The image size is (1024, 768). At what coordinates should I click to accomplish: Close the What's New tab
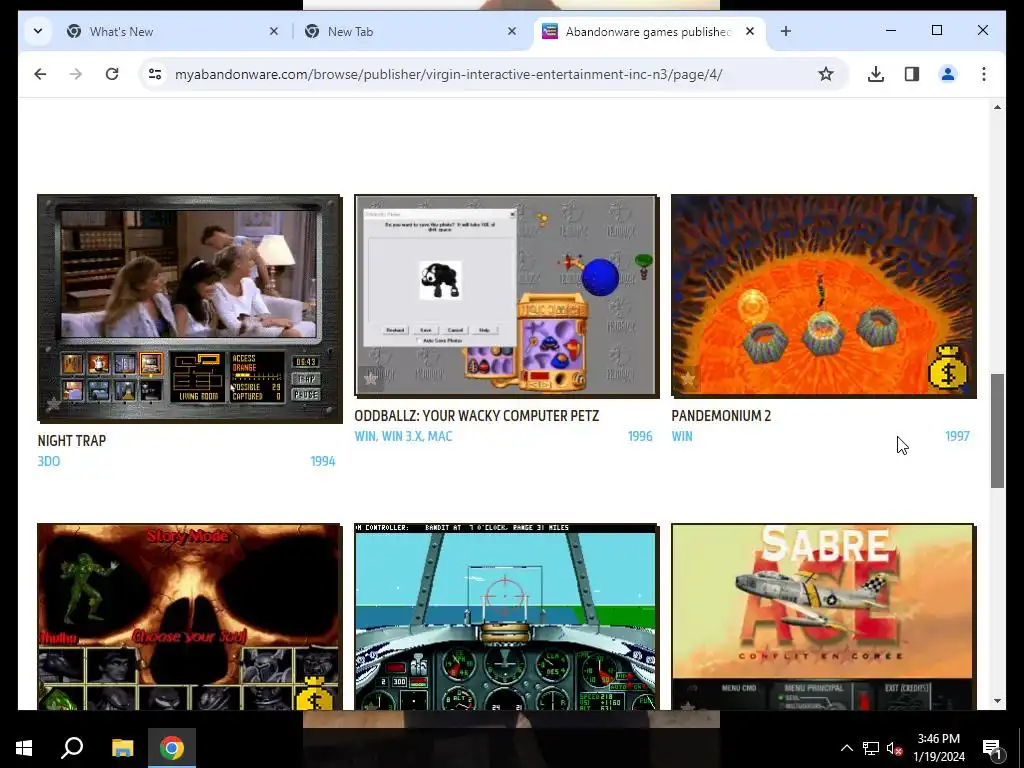(x=274, y=31)
